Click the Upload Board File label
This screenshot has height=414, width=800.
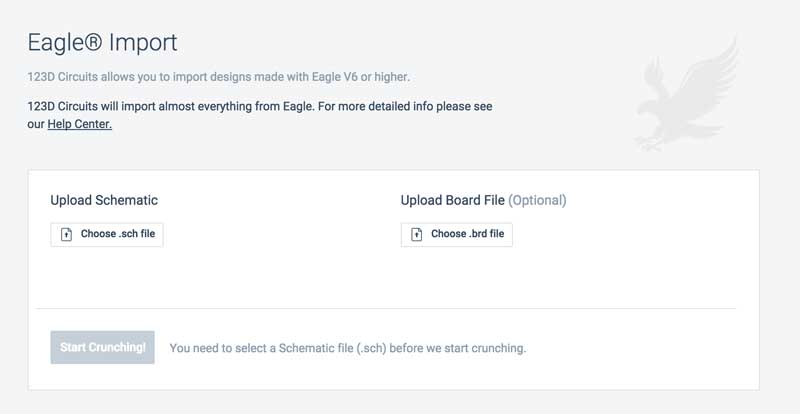coord(453,200)
